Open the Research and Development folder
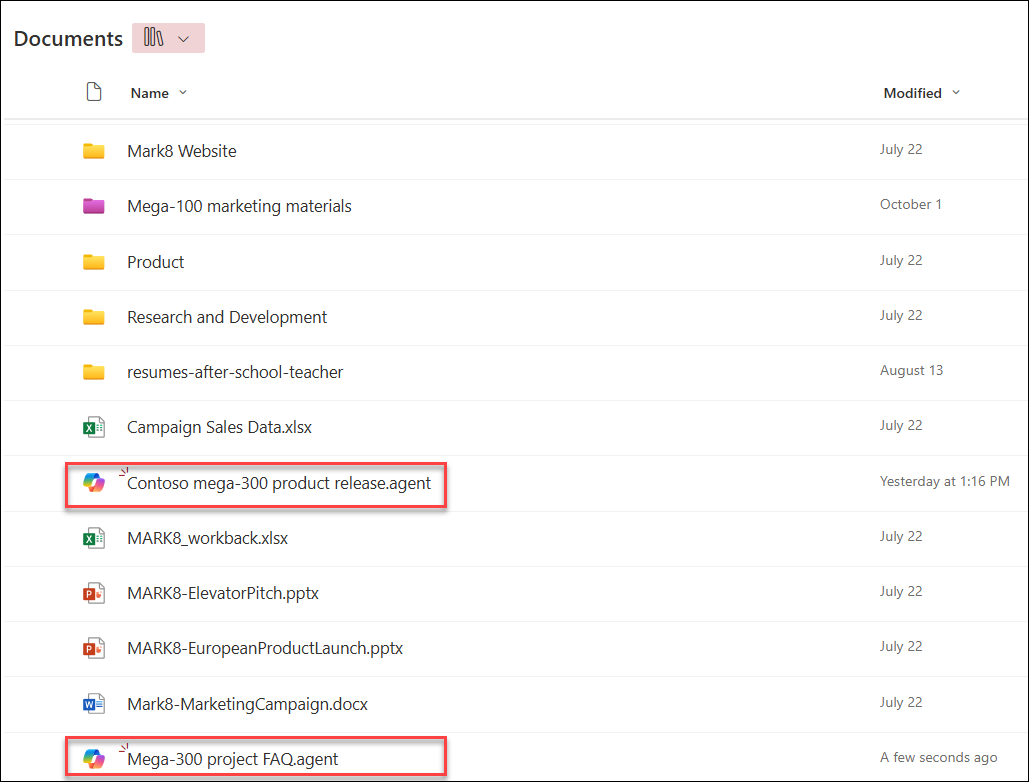This screenshot has height=782, width=1029. coord(226,316)
